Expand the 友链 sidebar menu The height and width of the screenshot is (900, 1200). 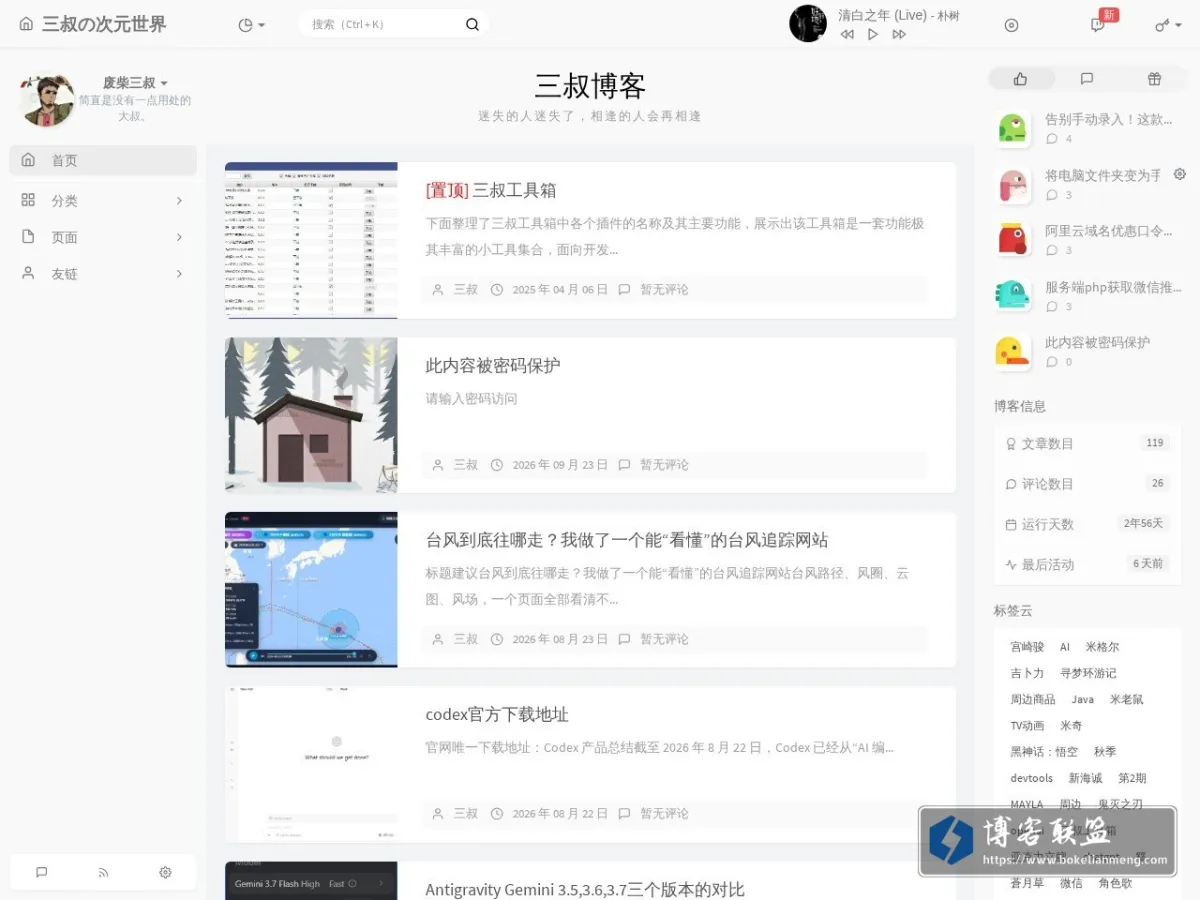pos(103,273)
